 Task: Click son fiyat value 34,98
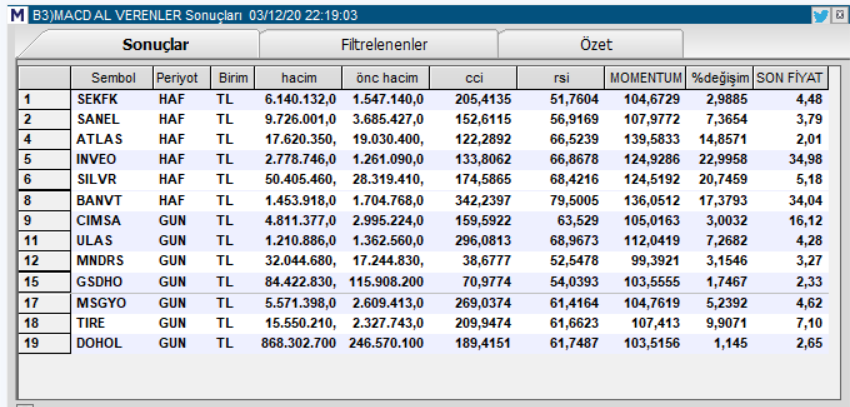tap(806, 159)
